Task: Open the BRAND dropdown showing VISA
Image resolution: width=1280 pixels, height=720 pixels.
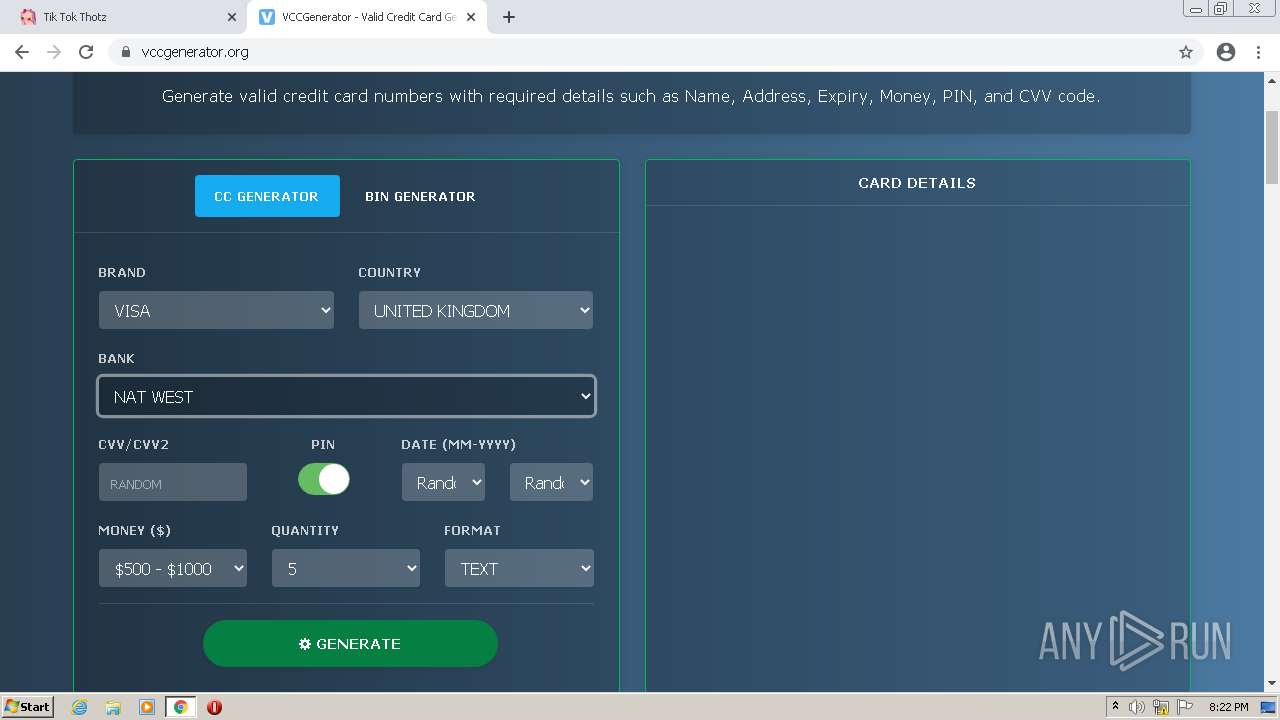Action: pos(216,311)
